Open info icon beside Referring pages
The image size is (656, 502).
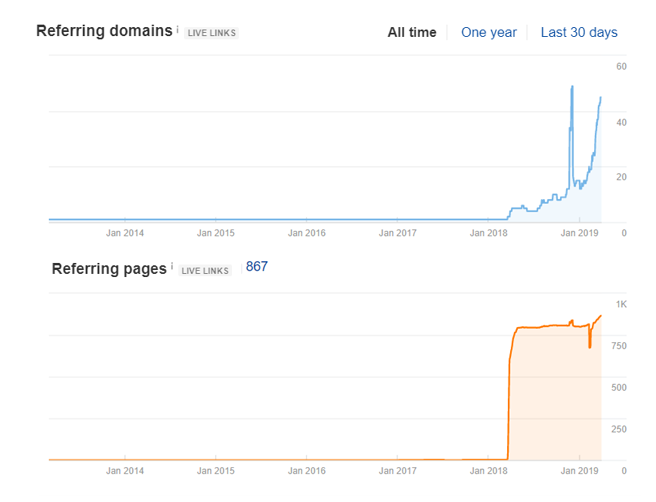tap(172, 266)
